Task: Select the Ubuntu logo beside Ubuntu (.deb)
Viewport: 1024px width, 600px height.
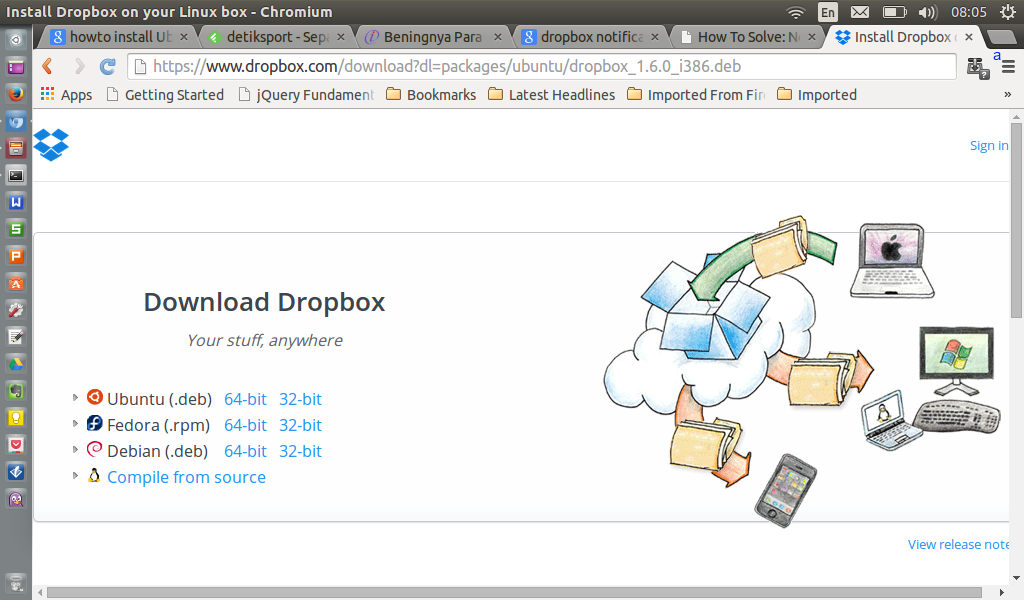Action: click(94, 396)
